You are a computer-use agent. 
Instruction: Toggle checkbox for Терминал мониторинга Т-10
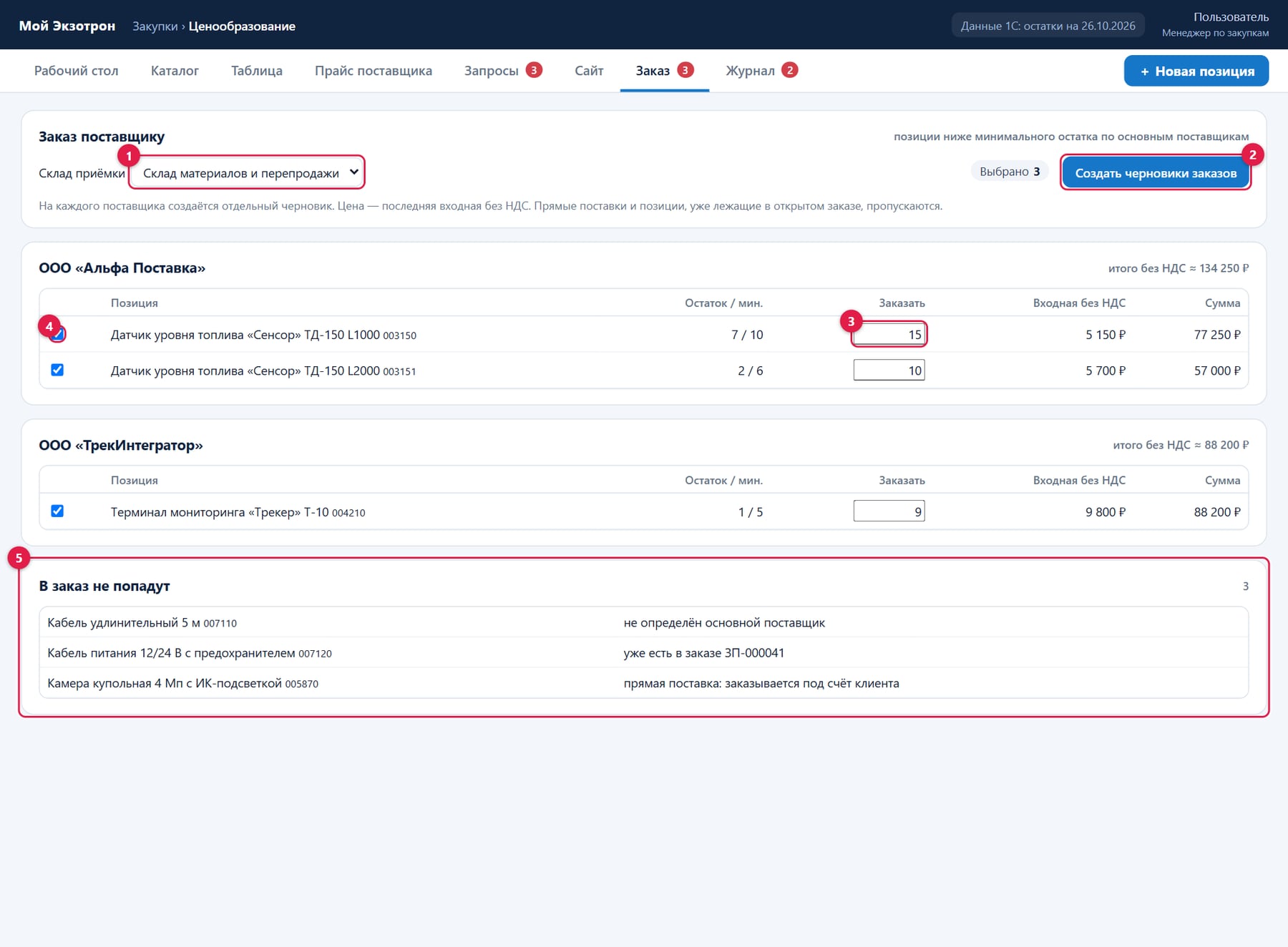pyautogui.click(x=57, y=511)
